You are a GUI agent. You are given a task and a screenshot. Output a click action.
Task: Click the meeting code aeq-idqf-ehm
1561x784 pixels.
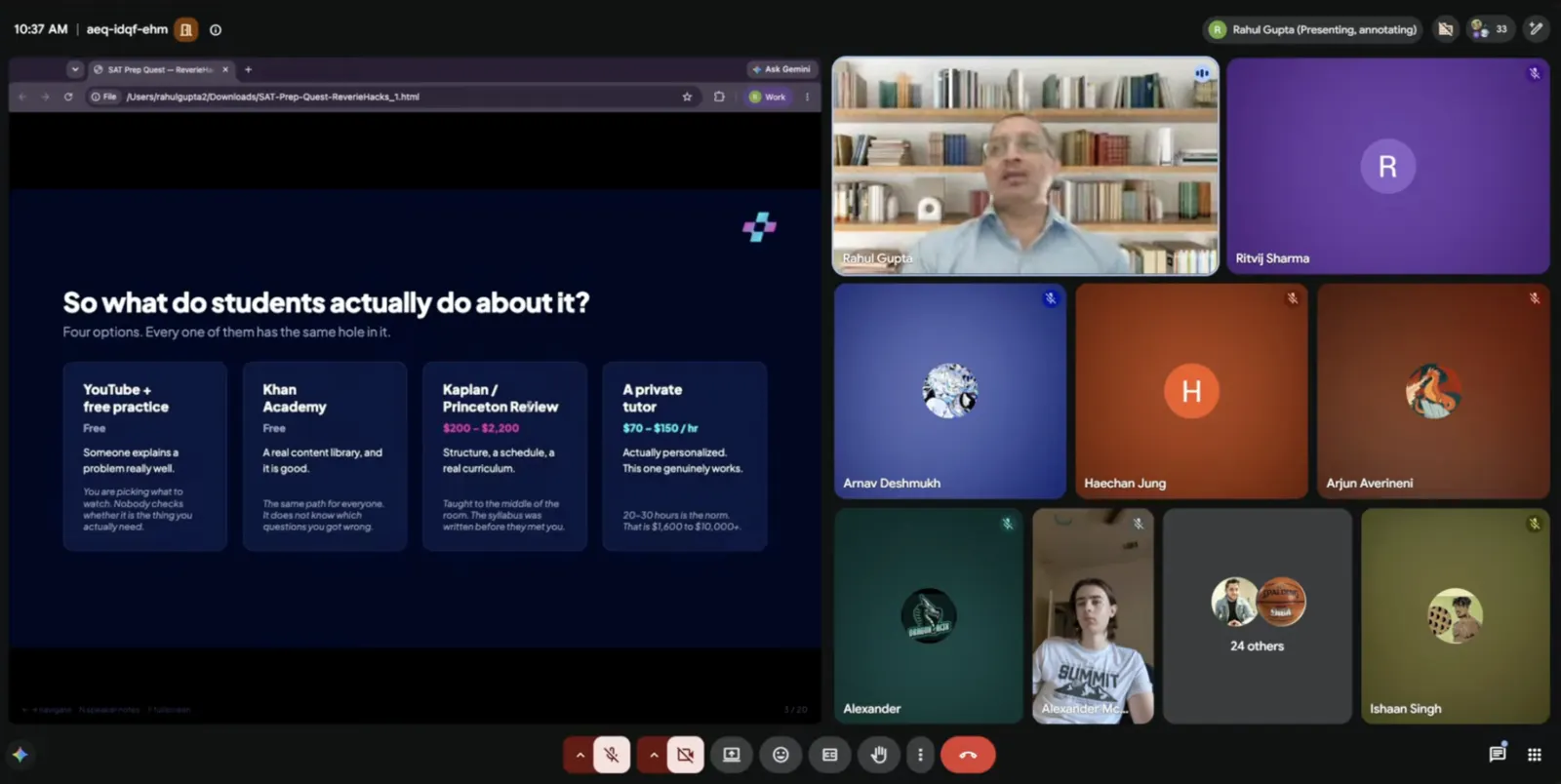[x=127, y=29]
